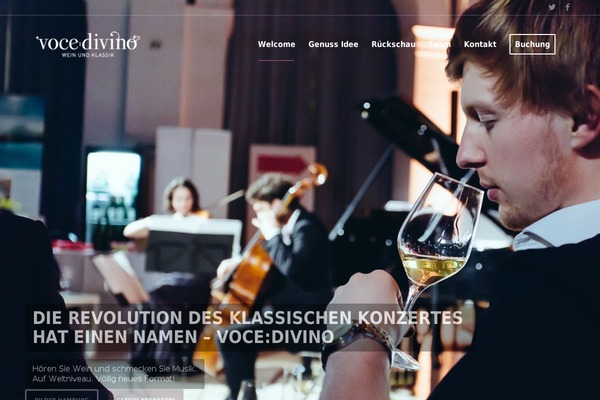
Task: Click the Gleich anfragen button
Action: (147, 395)
